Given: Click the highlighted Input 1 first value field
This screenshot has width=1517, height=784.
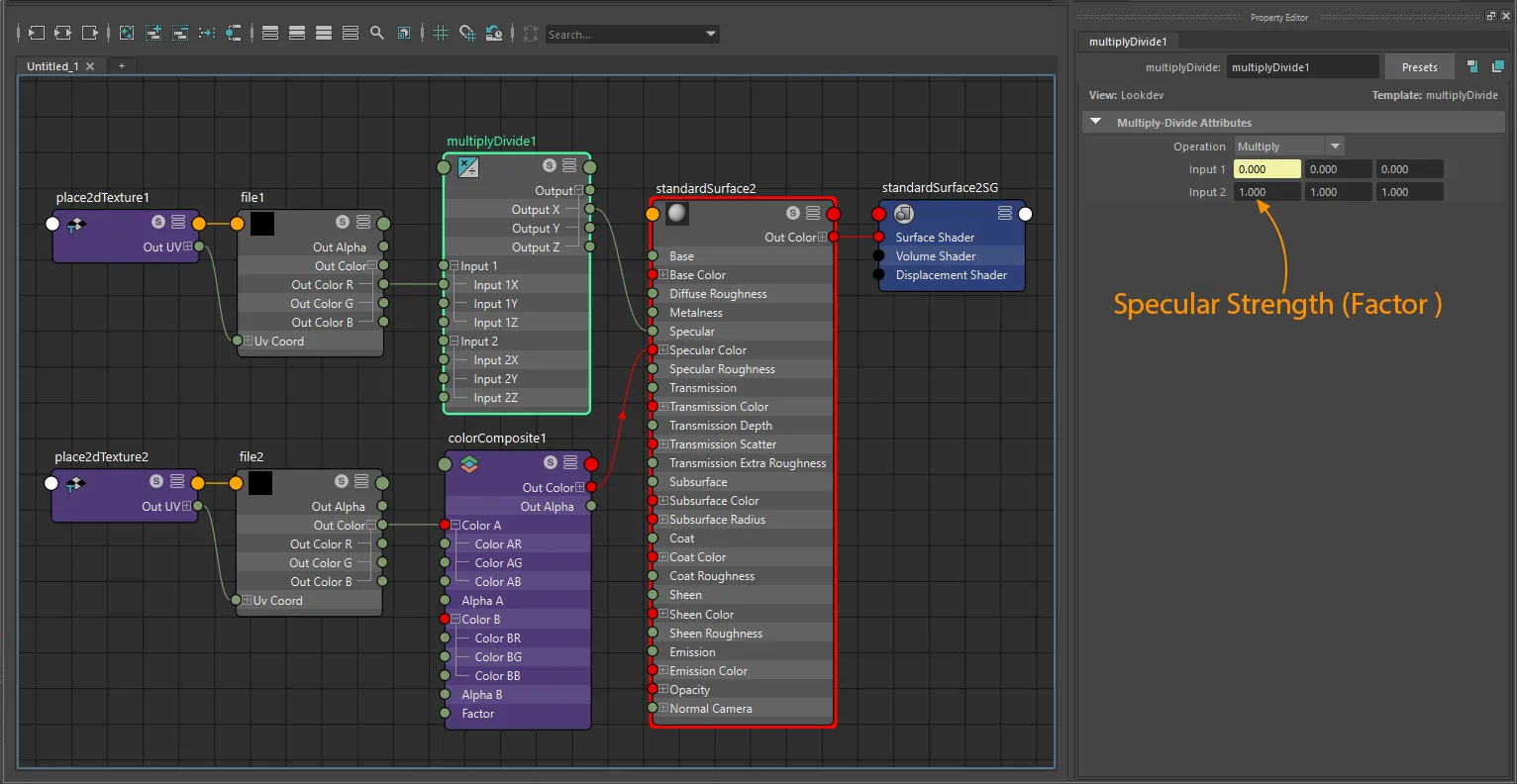Looking at the screenshot, I should [1266, 169].
